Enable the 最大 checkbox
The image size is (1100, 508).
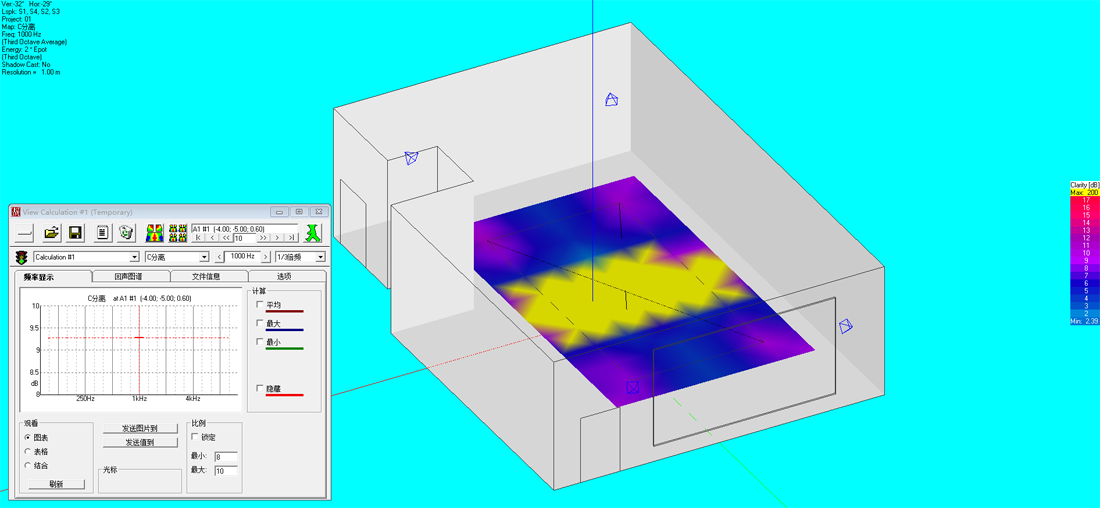pyautogui.click(x=261, y=323)
